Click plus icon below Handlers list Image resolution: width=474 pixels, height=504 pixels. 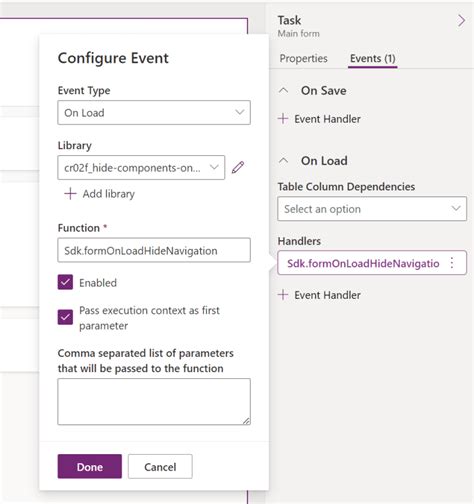click(283, 295)
